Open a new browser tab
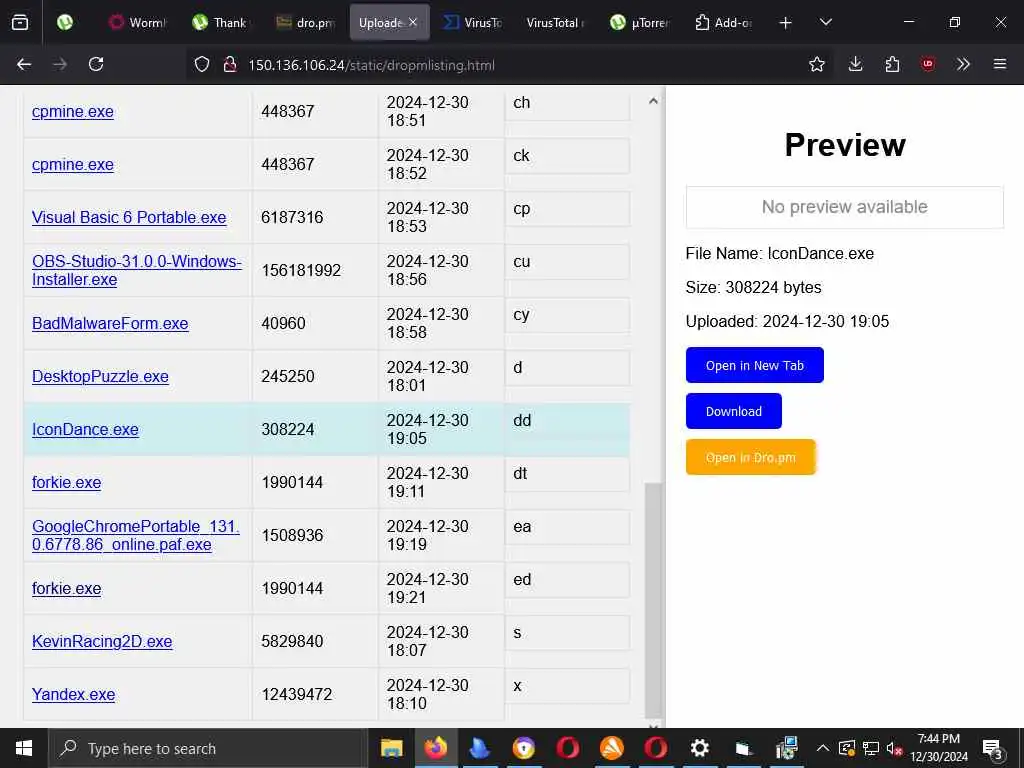 [x=786, y=23]
